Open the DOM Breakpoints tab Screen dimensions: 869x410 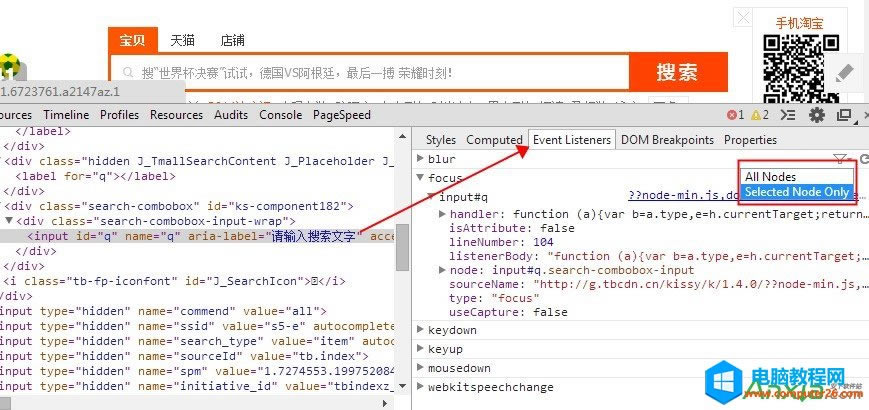[667, 140]
